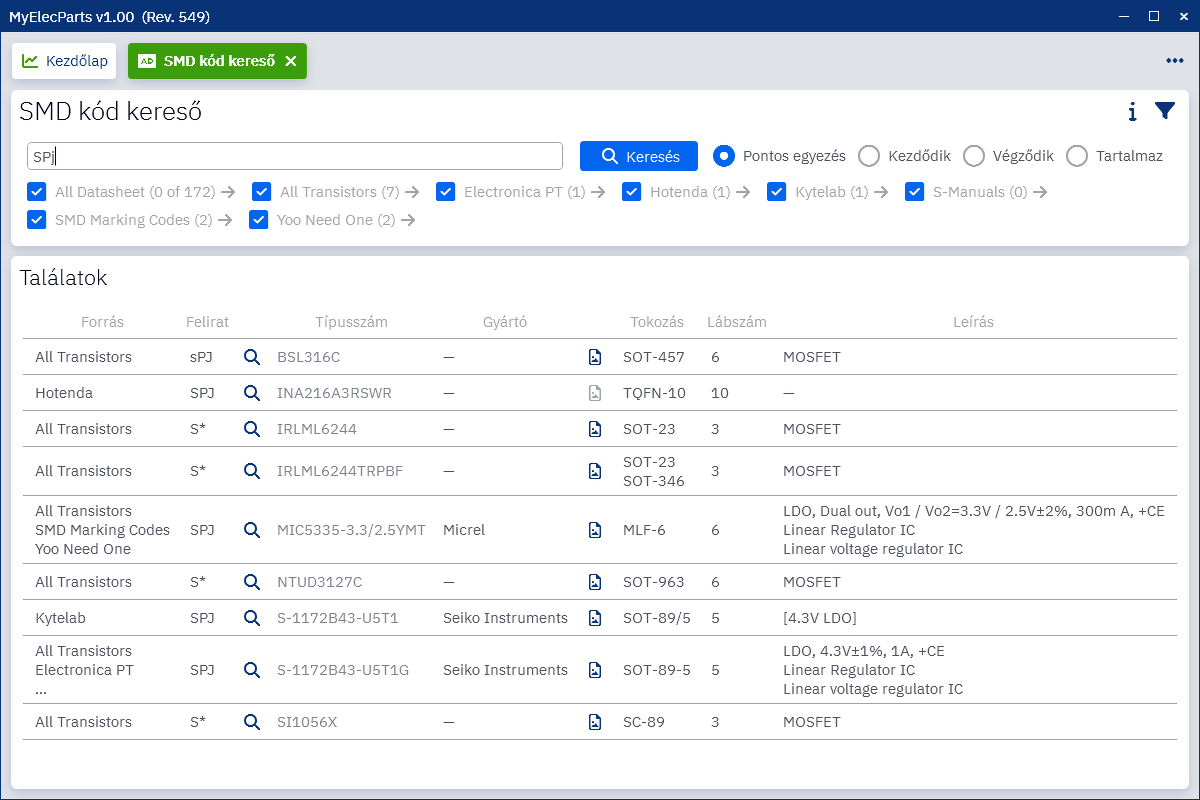
Task: Open datasheet PDF icon for SI1056X
Action: point(595,722)
